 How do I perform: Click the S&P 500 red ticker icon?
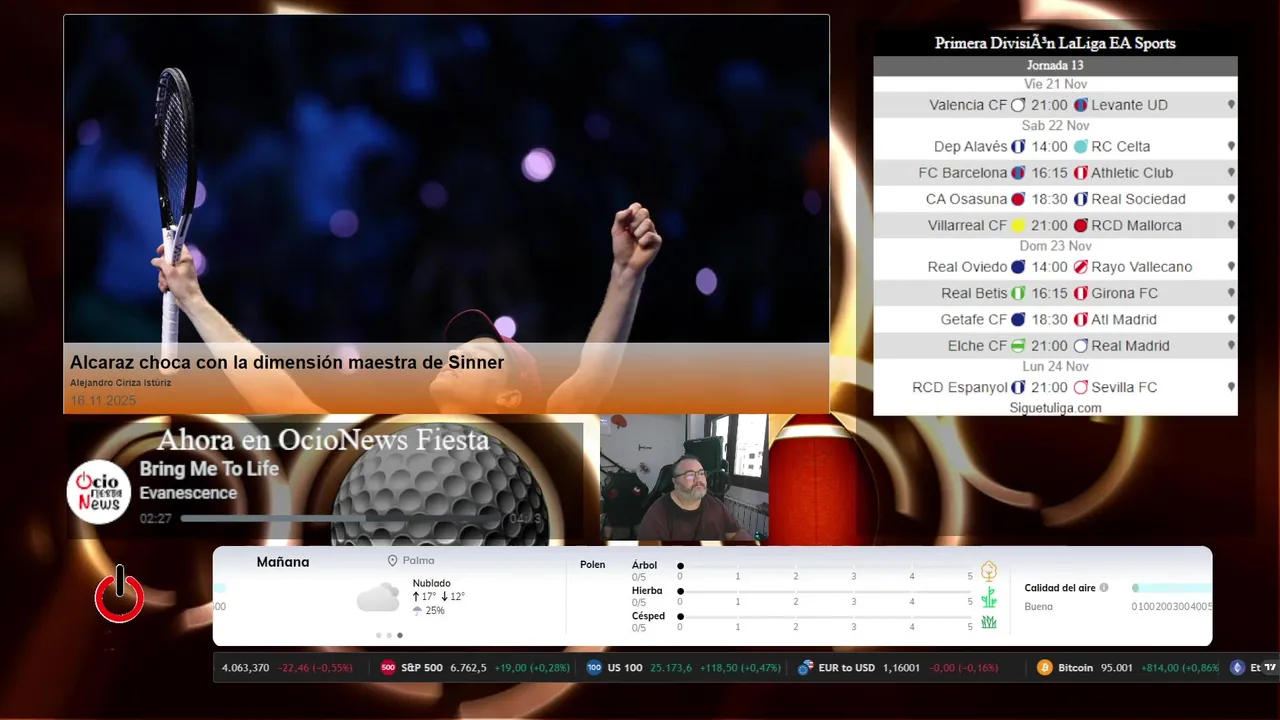(x=388, y=668)
